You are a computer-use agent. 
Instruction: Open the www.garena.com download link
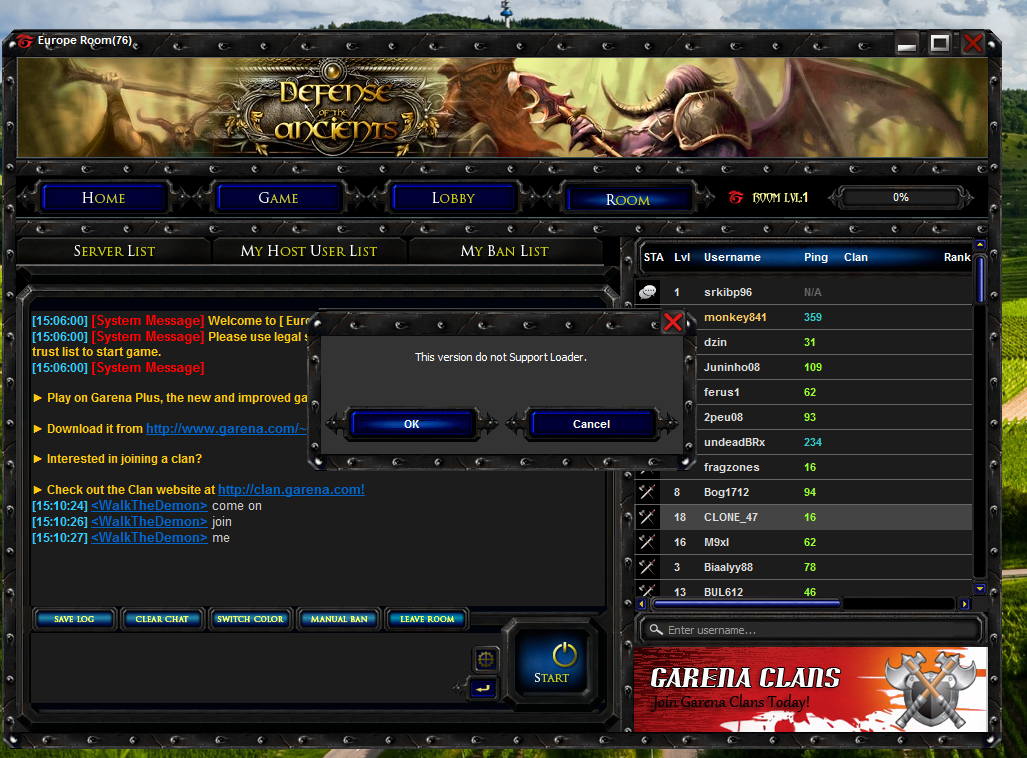226,428
